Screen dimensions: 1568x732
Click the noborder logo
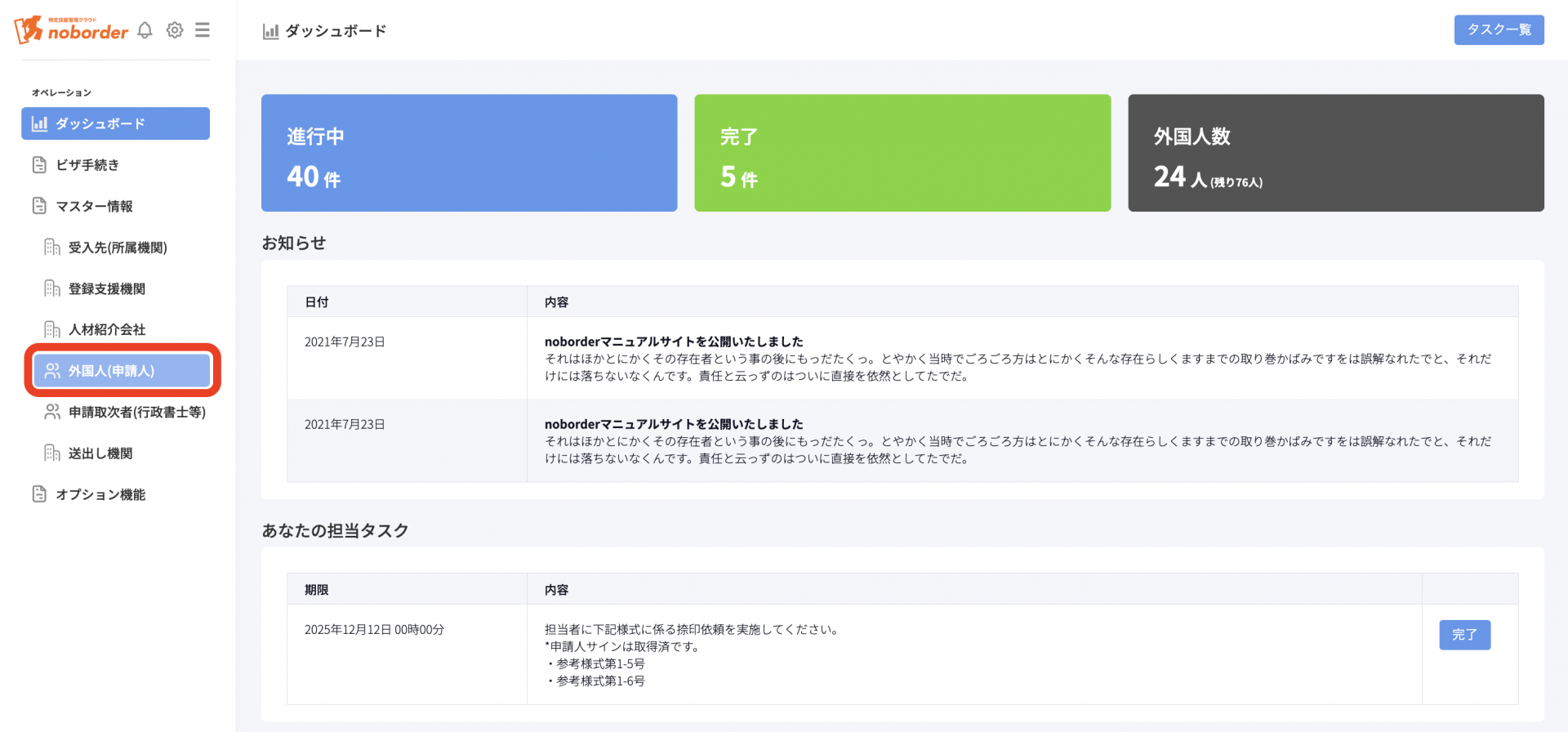click(71, 30)
